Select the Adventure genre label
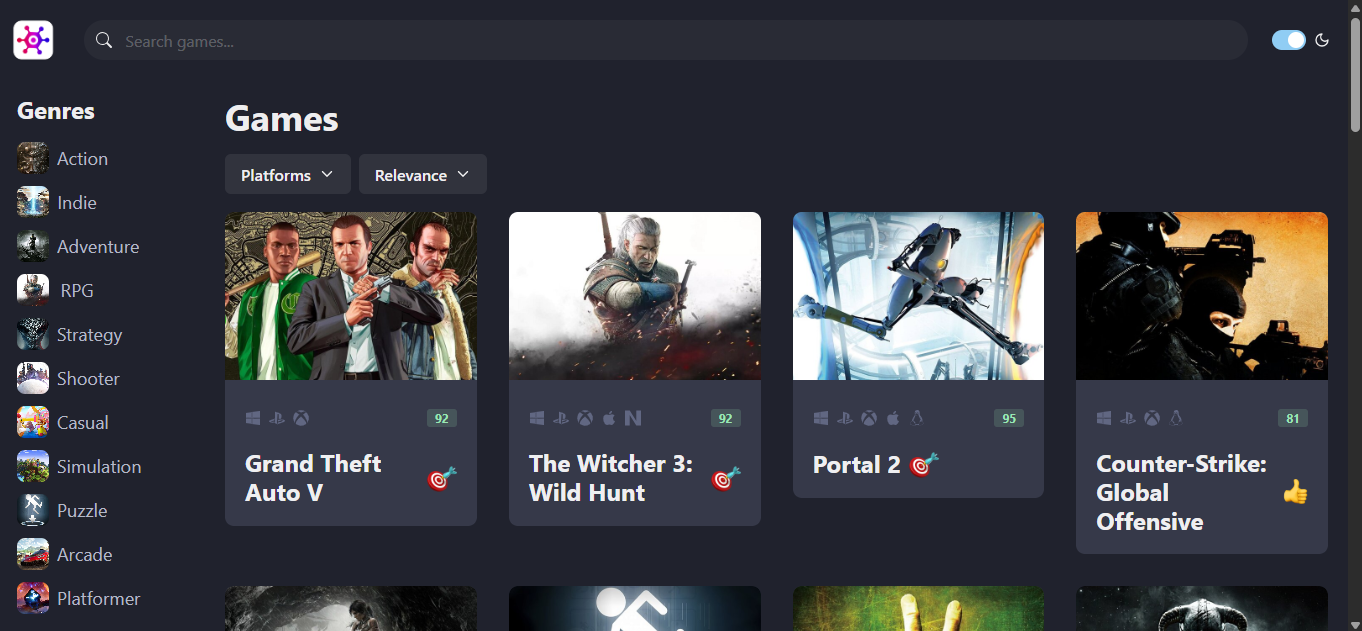This screenshot has width=1362, height=631. pos(98,247)
